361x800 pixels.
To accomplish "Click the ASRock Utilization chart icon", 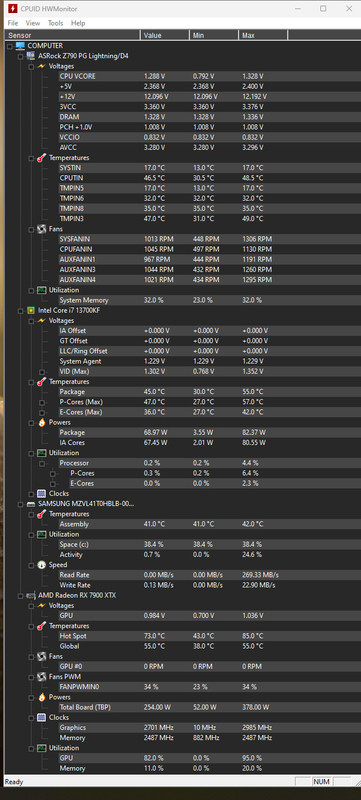I will (x=41, y=290).
